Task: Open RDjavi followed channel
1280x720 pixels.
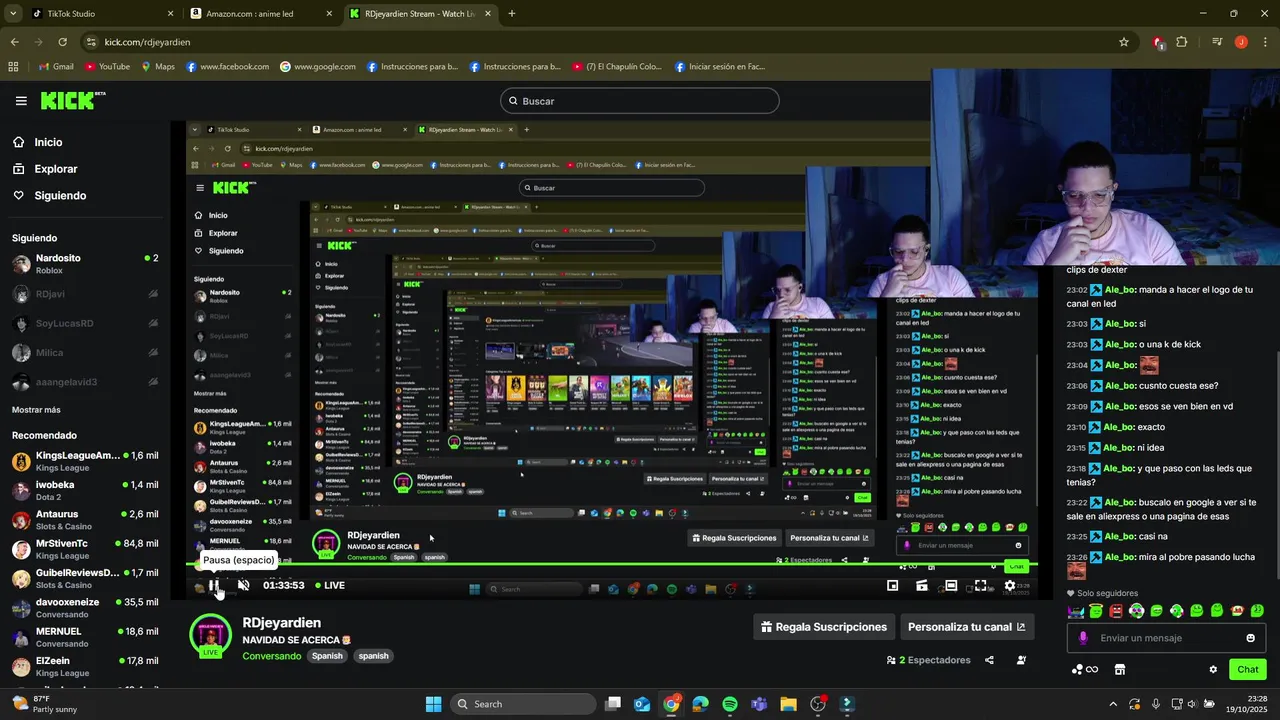Action: pos(85,294)
